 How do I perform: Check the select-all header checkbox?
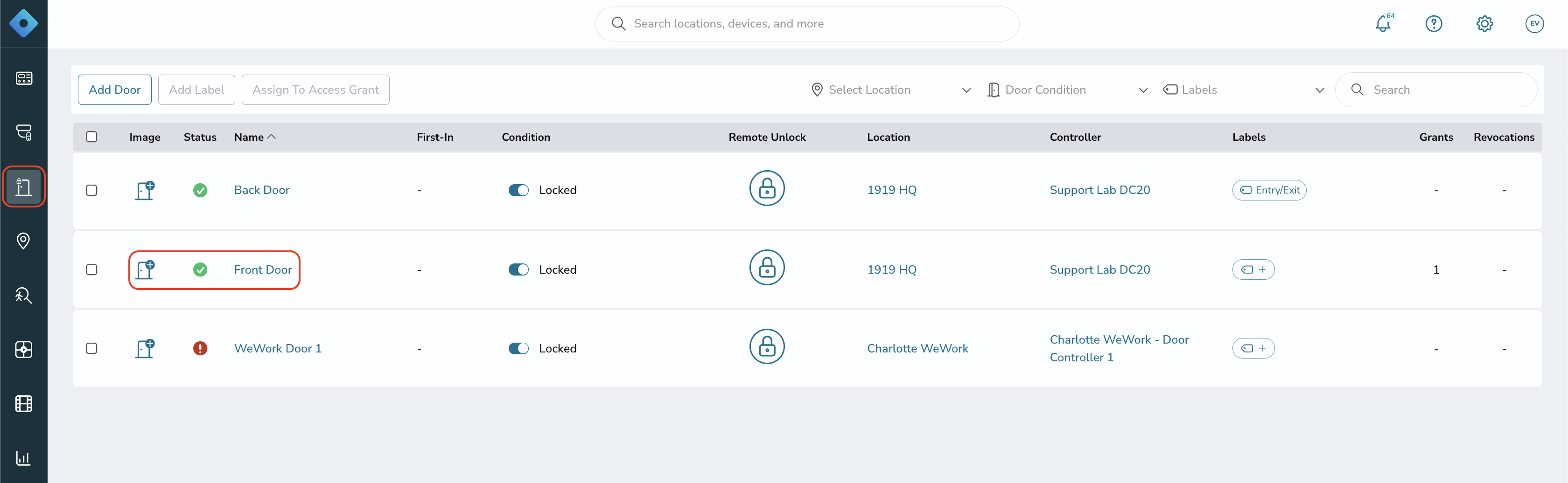click(x=91, y=137)
